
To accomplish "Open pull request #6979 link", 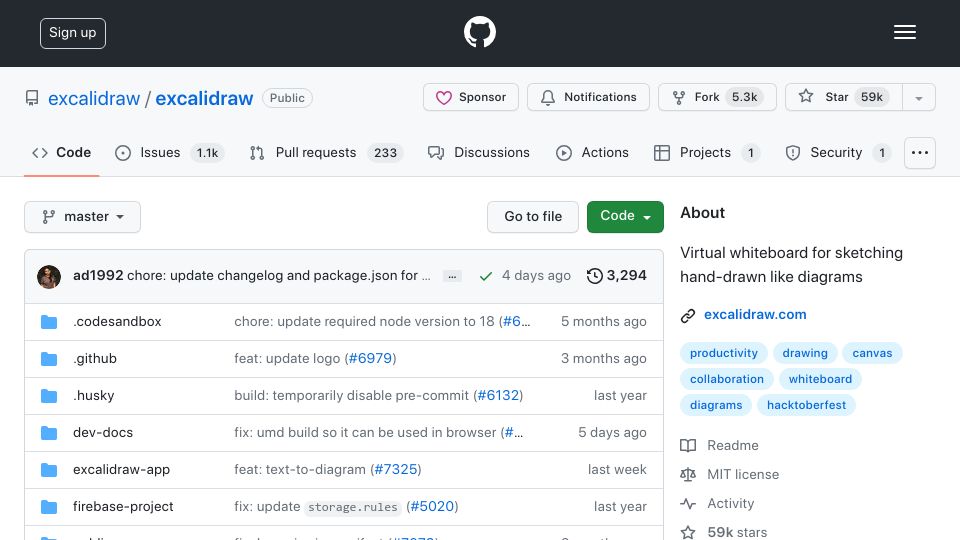I will coord(370,358).
